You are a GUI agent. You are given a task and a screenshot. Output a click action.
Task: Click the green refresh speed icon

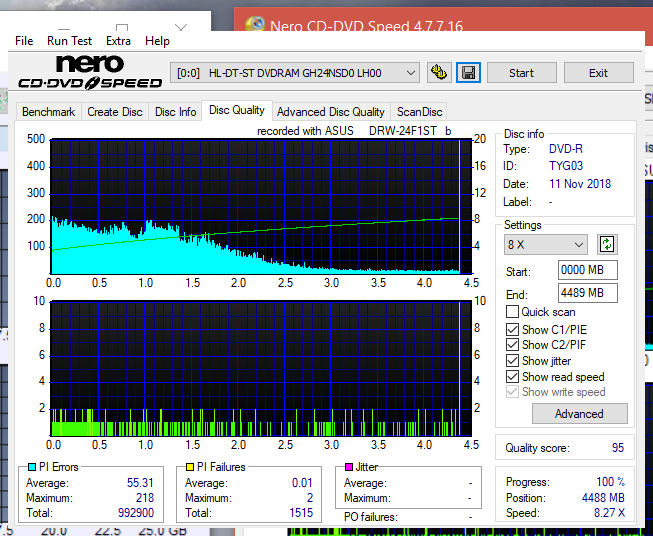607,244
